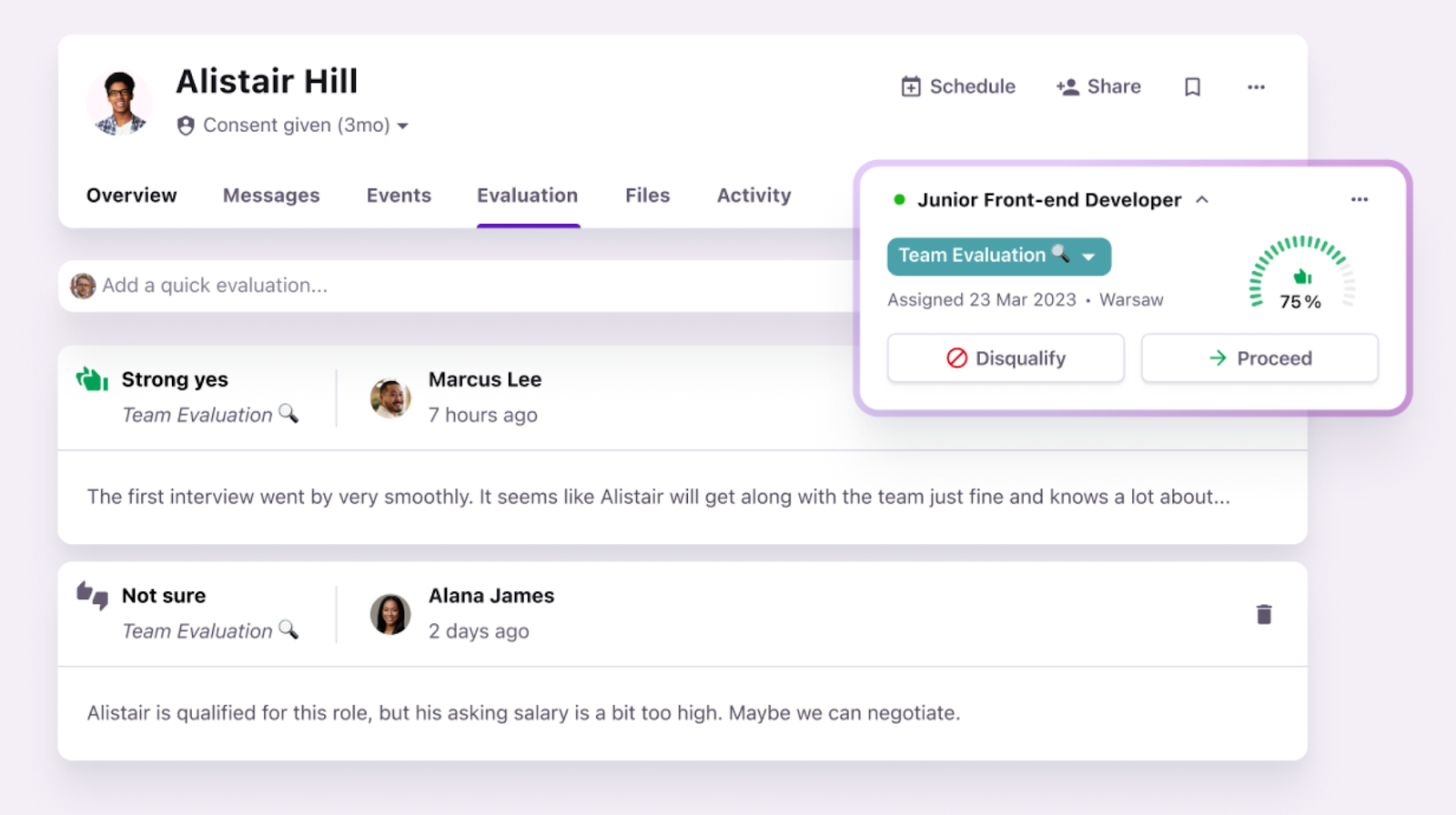
Task: Click the shield consent icon
Action: [x=186, y=126]
